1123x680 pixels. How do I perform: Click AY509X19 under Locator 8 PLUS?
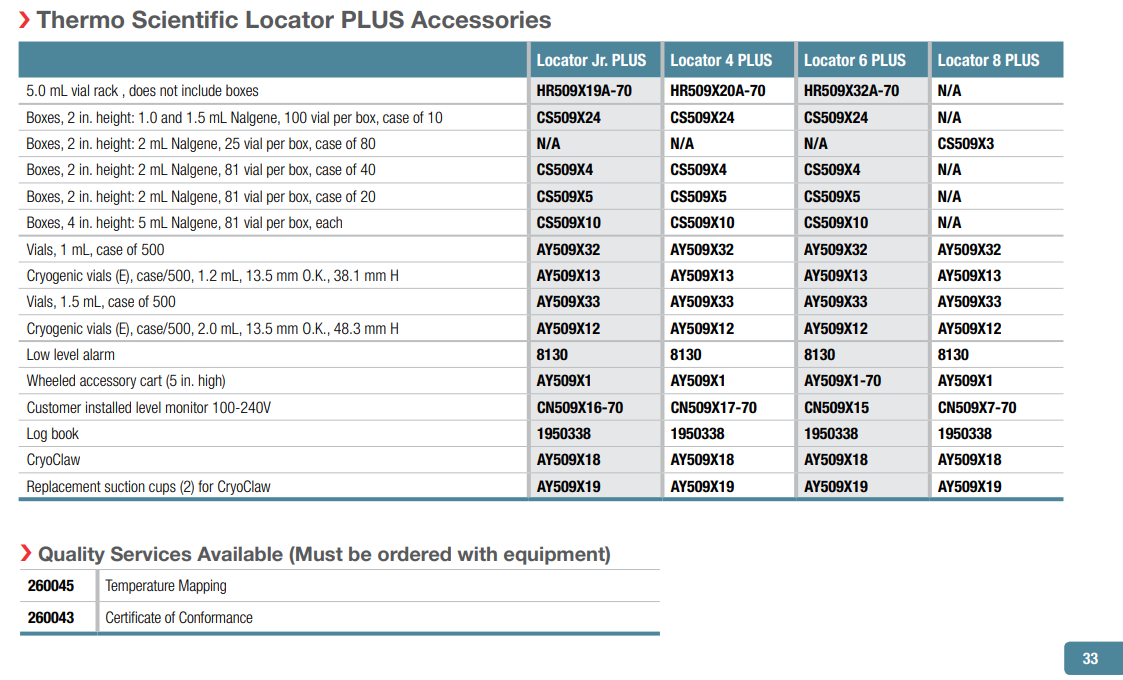click(969, 487)
